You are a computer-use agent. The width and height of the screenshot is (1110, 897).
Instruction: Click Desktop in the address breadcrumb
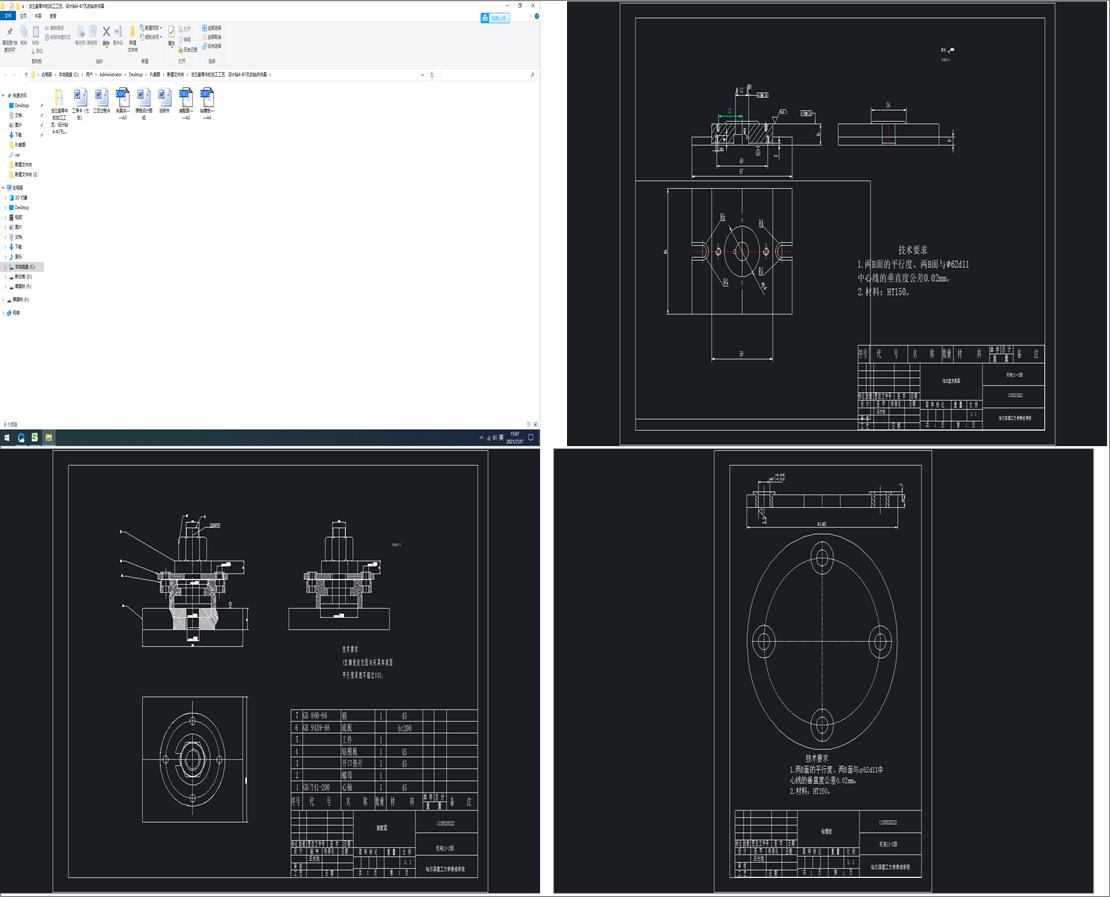click(136, 74)
